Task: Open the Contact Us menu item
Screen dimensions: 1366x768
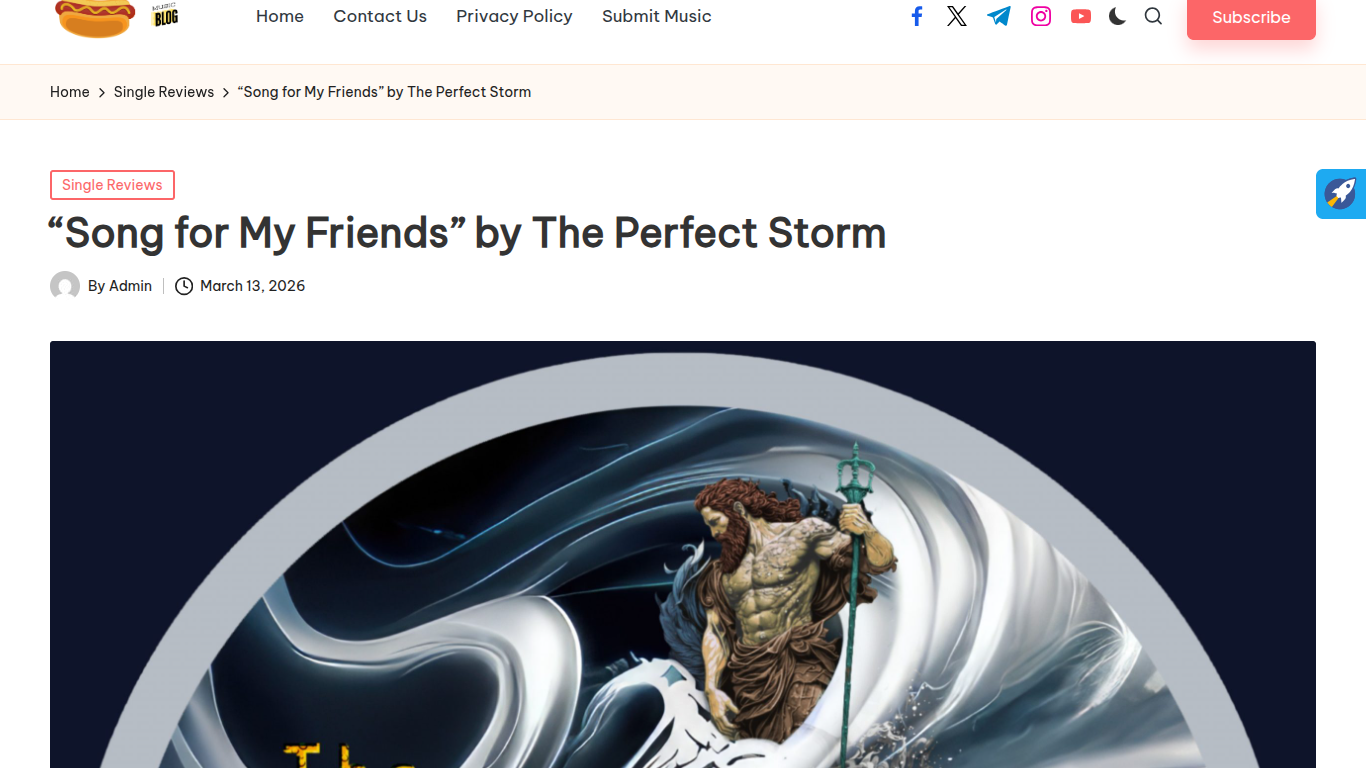Action: 380,16
